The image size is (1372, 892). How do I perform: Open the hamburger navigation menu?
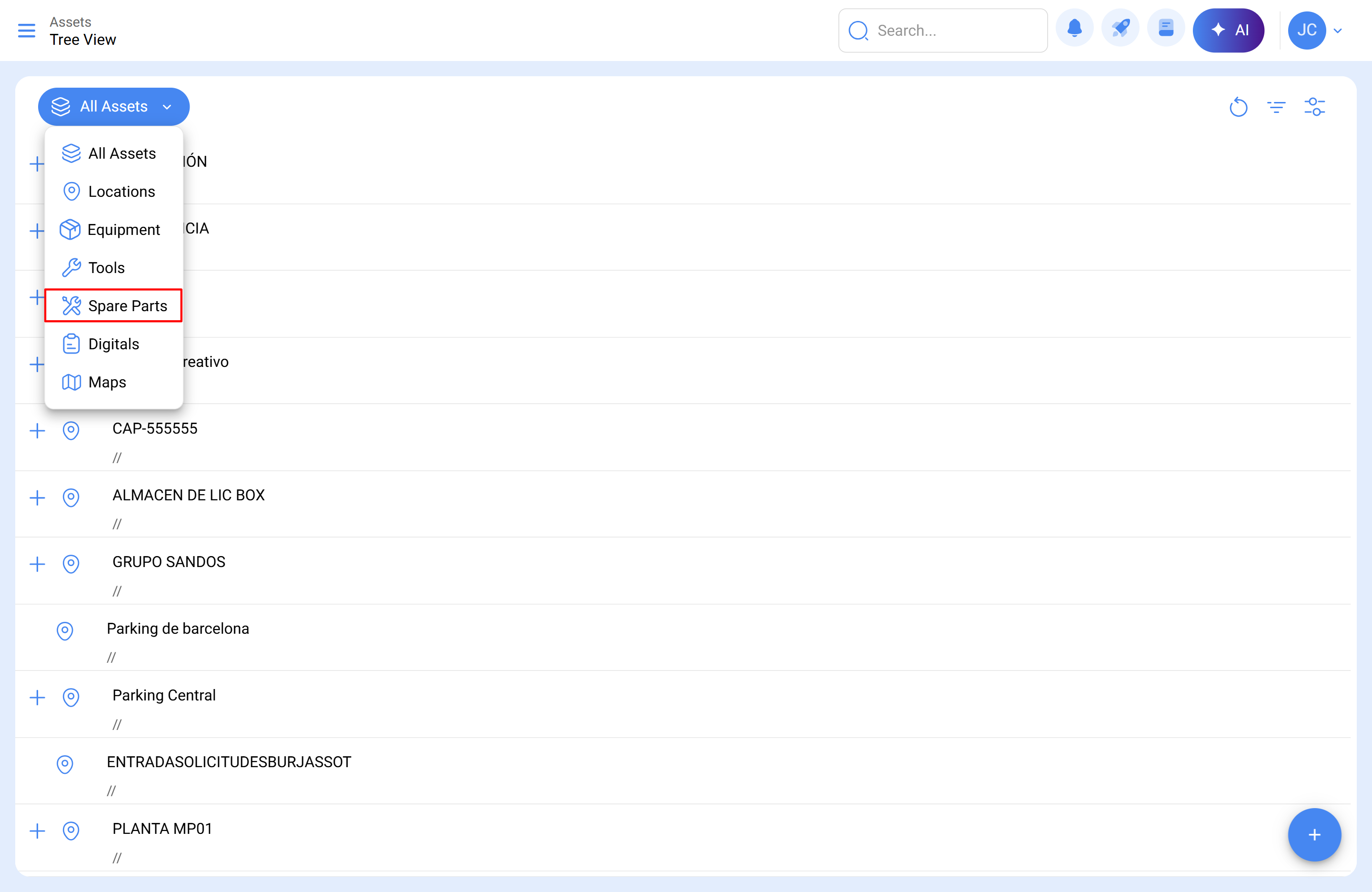click(x=27, y=30)
